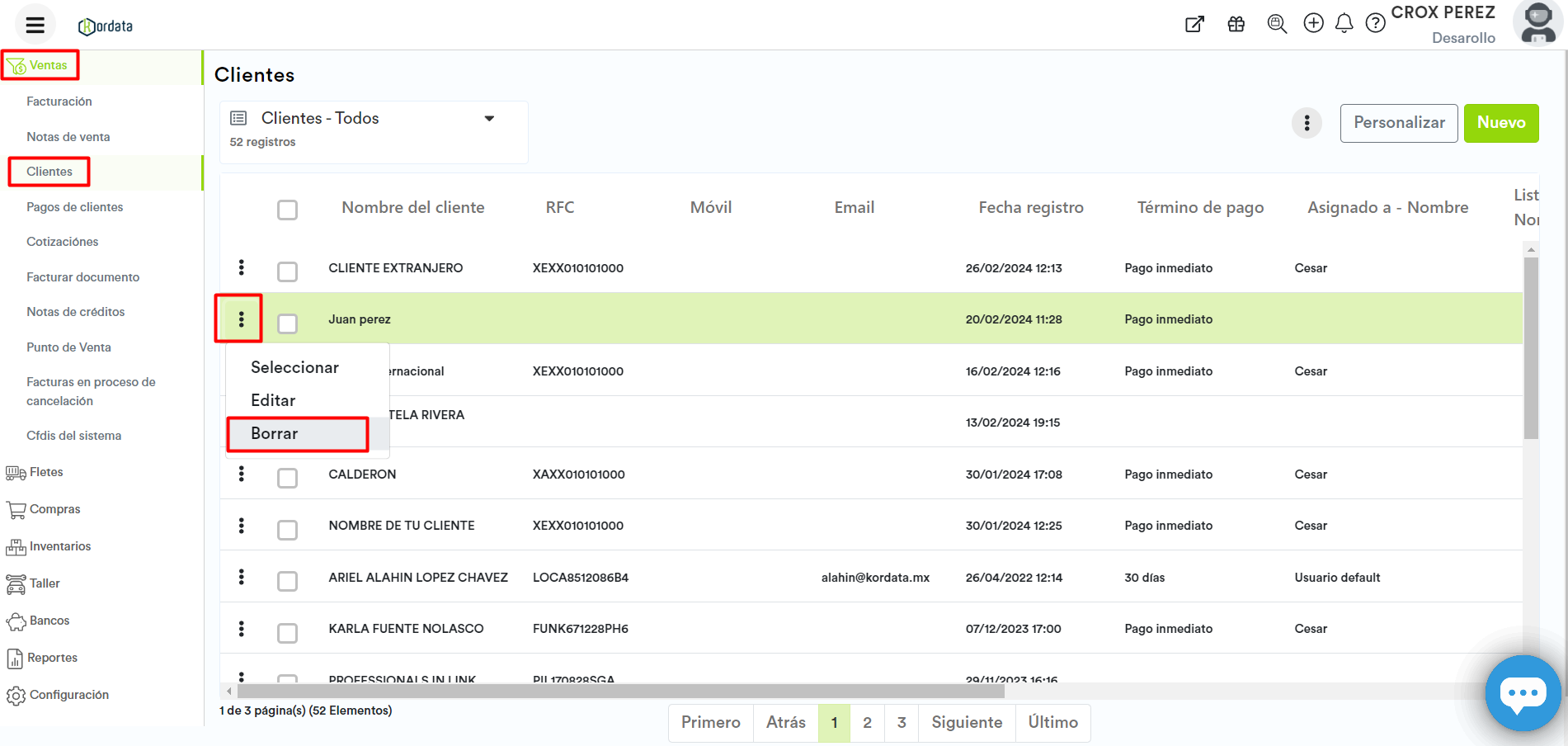Open notifications bell

1344,23
